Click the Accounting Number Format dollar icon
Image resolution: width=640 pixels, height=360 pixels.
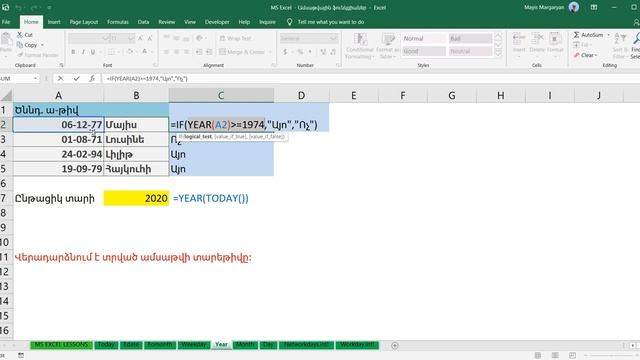[285, 52]
